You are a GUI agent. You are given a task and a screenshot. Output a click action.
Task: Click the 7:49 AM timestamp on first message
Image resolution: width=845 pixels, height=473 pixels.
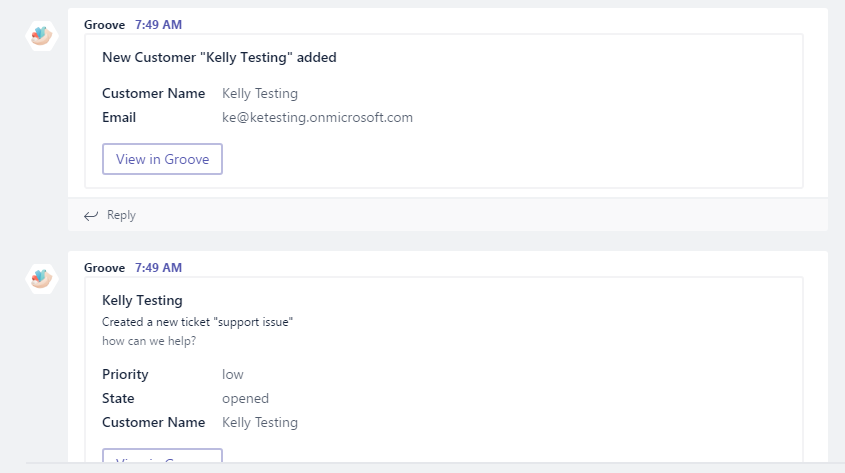coord(158,25)
